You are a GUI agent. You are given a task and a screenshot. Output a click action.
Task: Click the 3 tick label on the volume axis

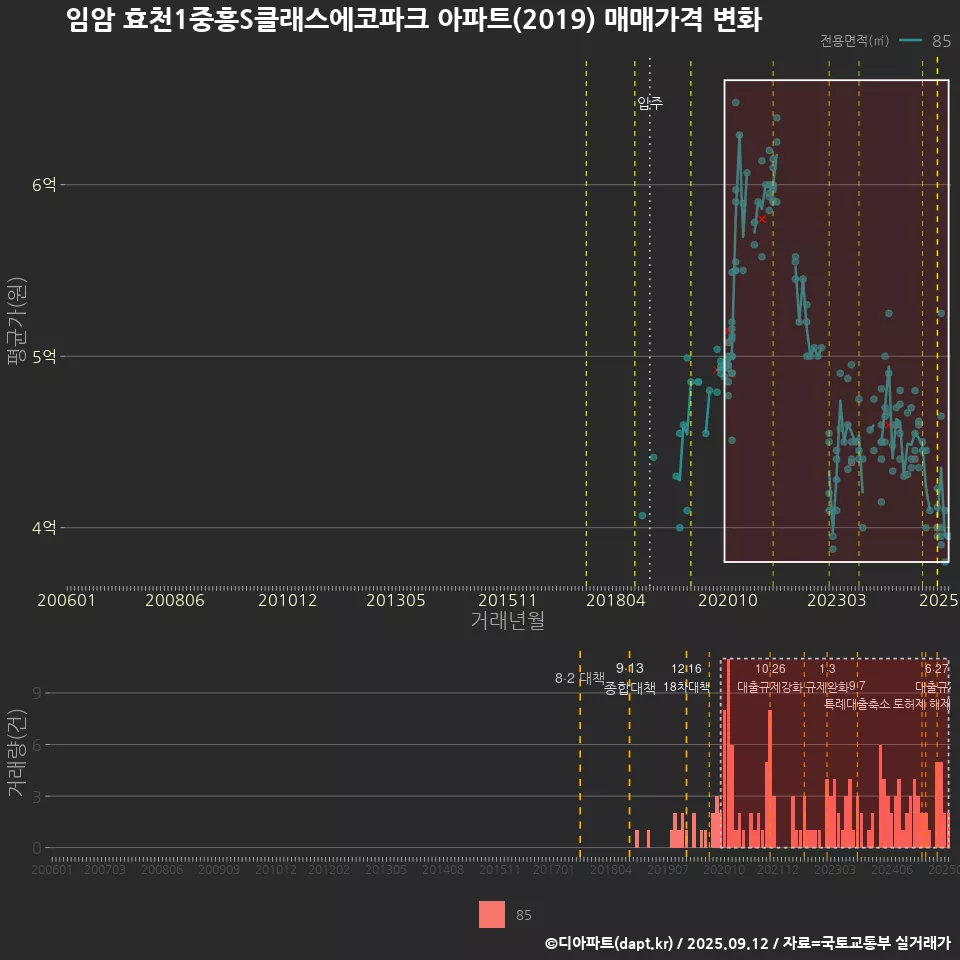tap(37, 797)
